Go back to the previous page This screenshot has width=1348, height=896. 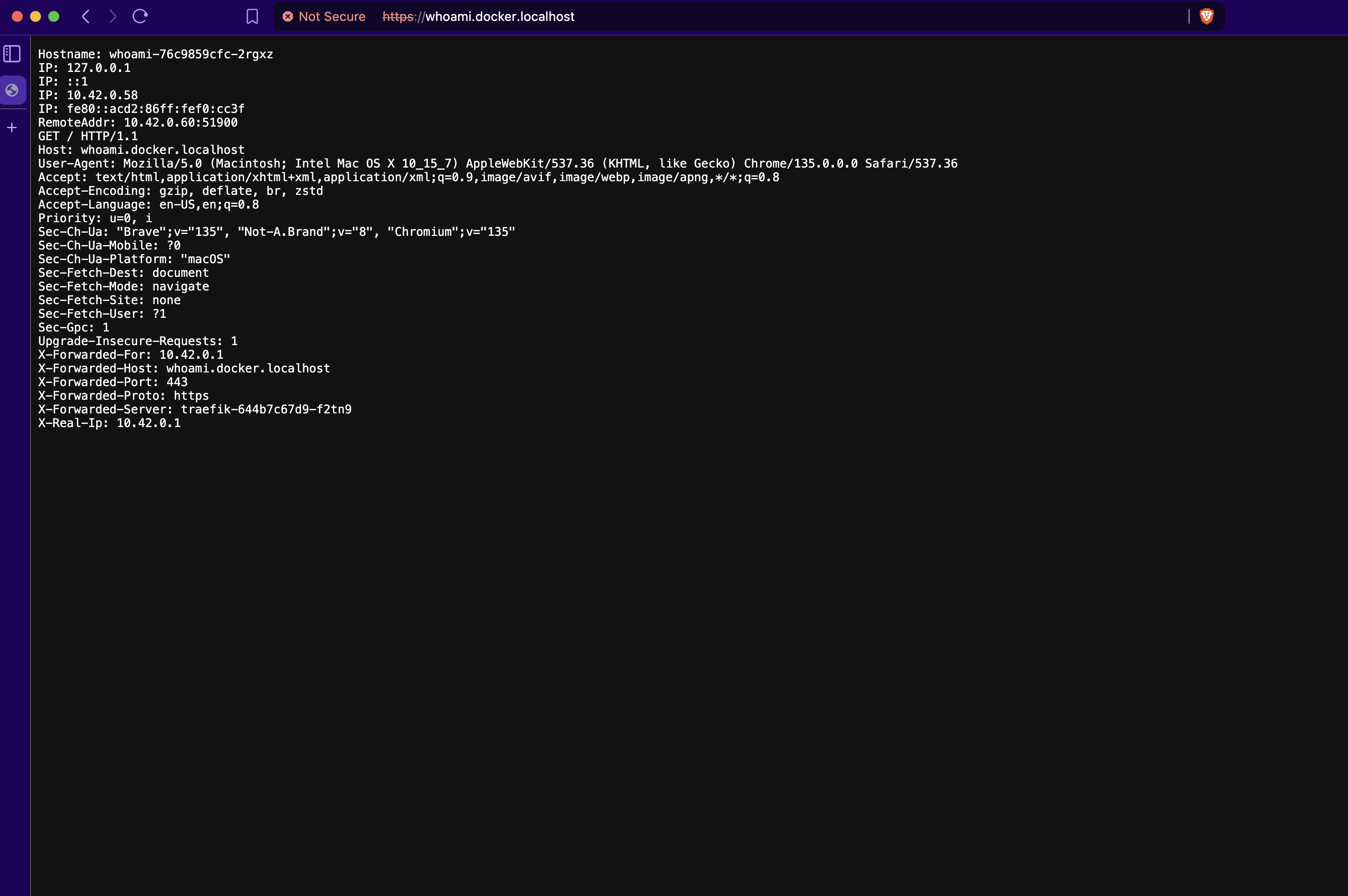tap(86, 16)
